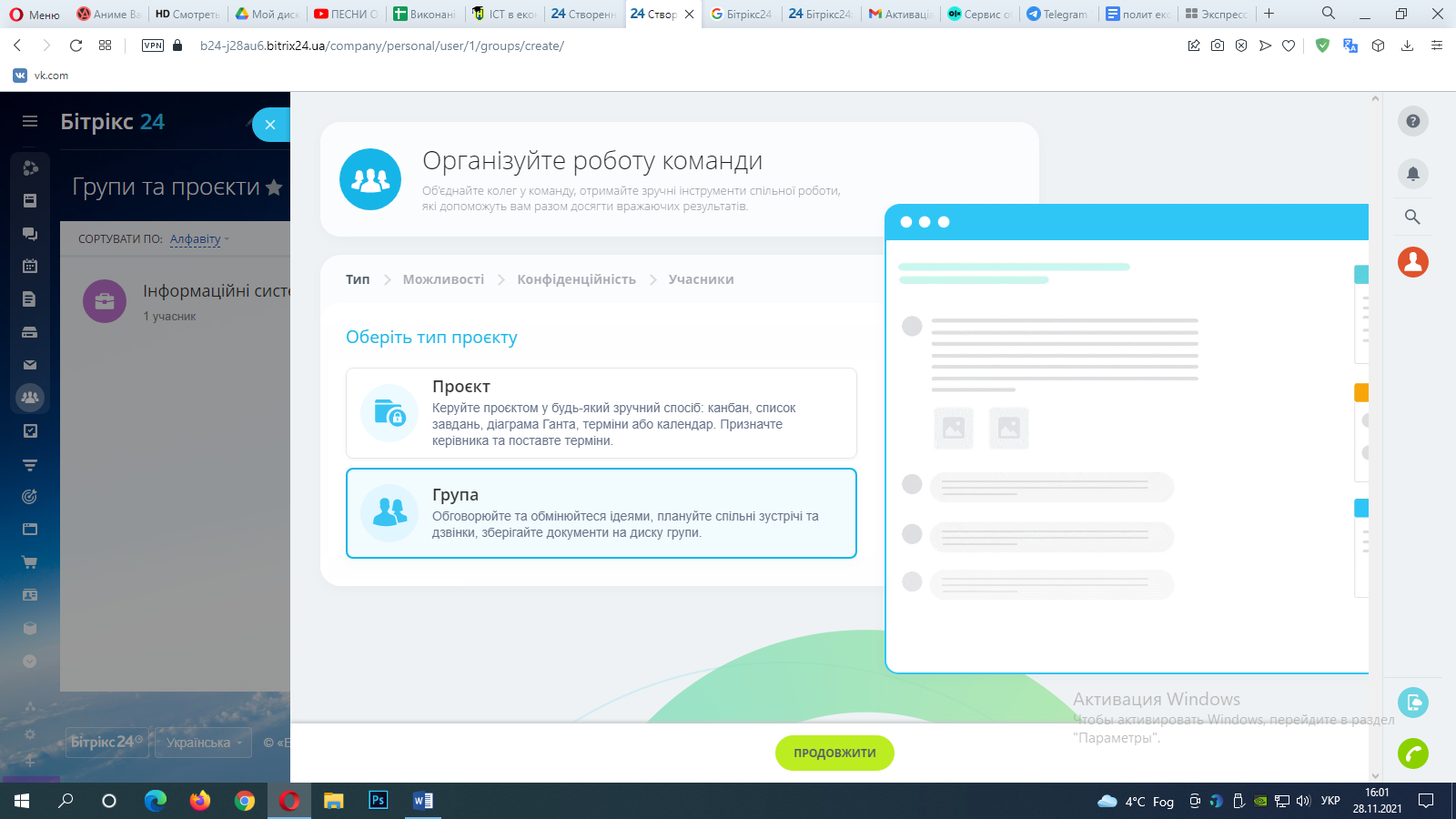Reload the page with refresh icon

(x=76, y=45)
